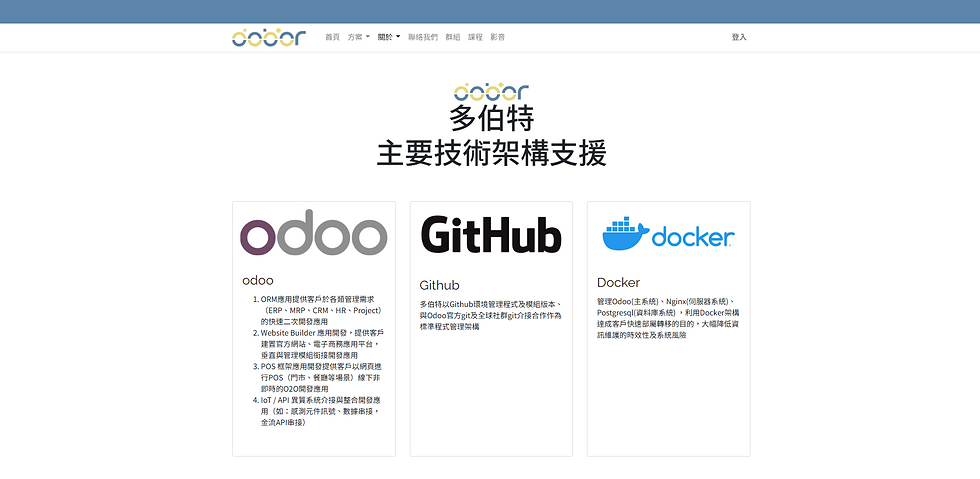Screen dimensions: 980x479
Task: Click the 登入 login link
Action: click(739, 38)
